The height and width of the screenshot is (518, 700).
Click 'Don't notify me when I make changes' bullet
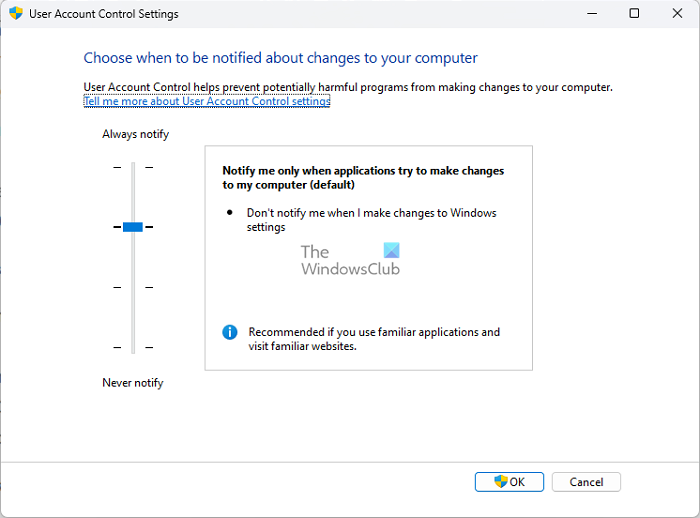[371, 220]
